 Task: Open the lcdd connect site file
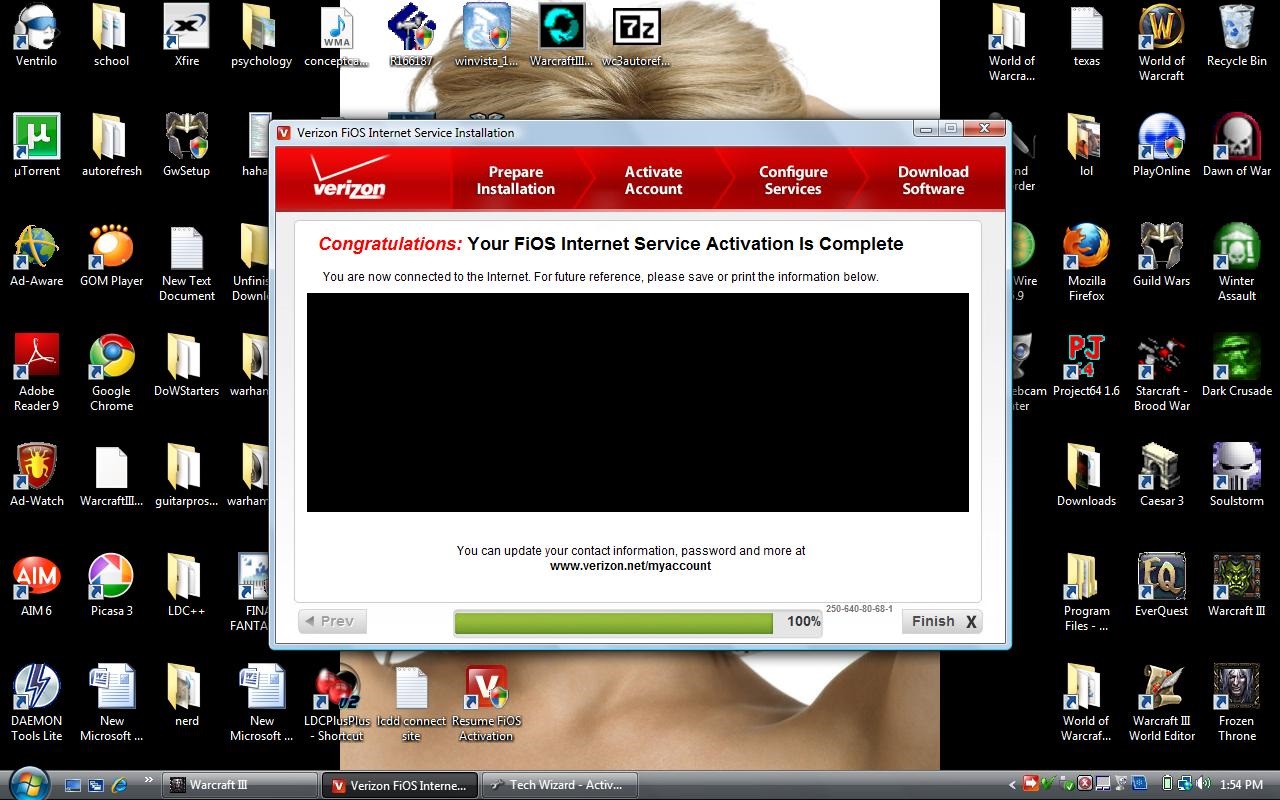tap(411, 703)
